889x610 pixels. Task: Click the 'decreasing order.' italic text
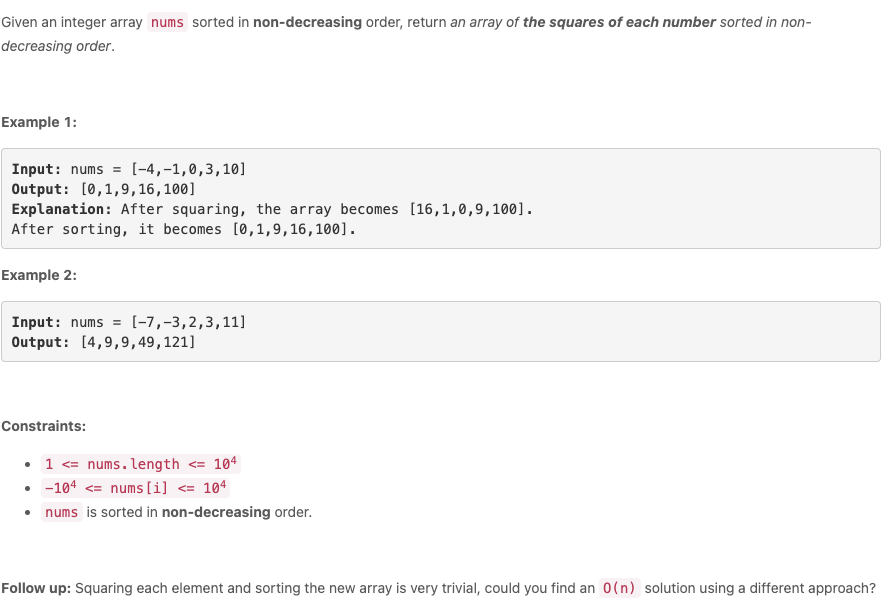tap(58, 46)
